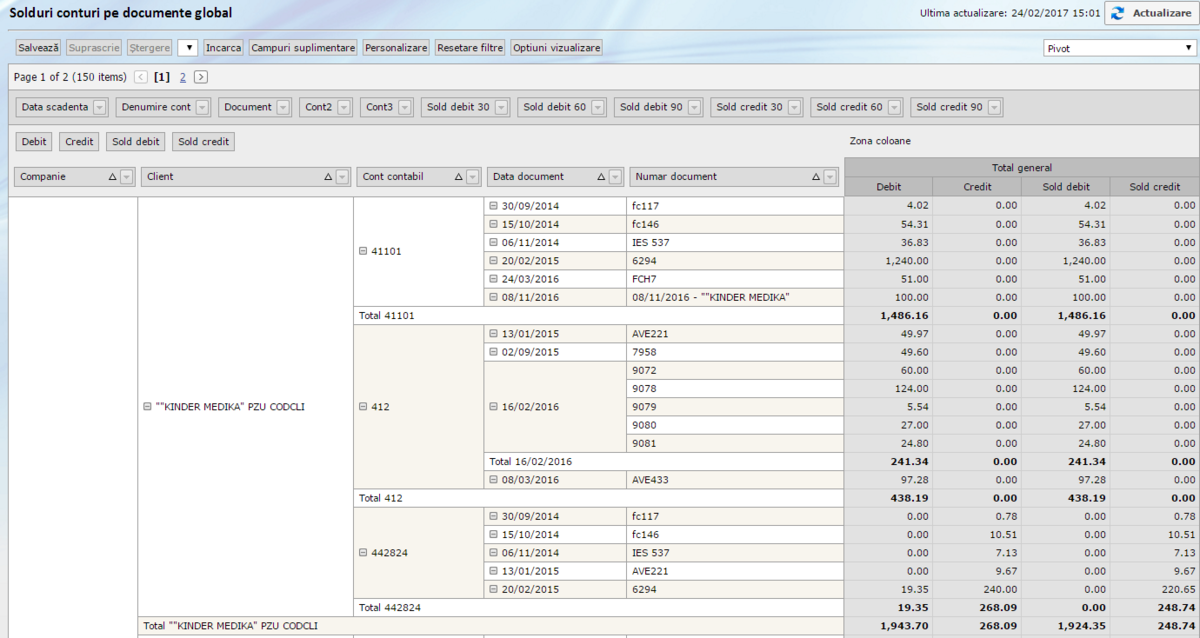Open filter icon on Numar document header
Viewport: 1200px width, 638px height.
coord(829,177)
